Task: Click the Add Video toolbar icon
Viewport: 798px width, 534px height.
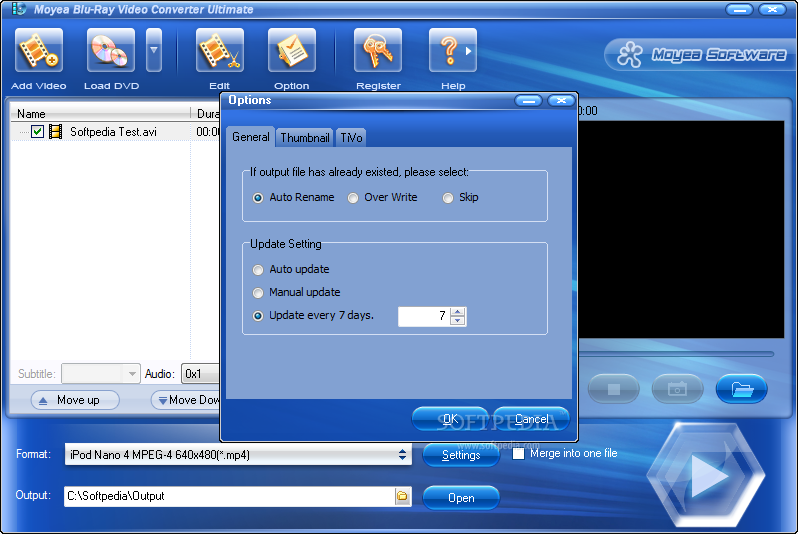Action: (x=39, y=50)
